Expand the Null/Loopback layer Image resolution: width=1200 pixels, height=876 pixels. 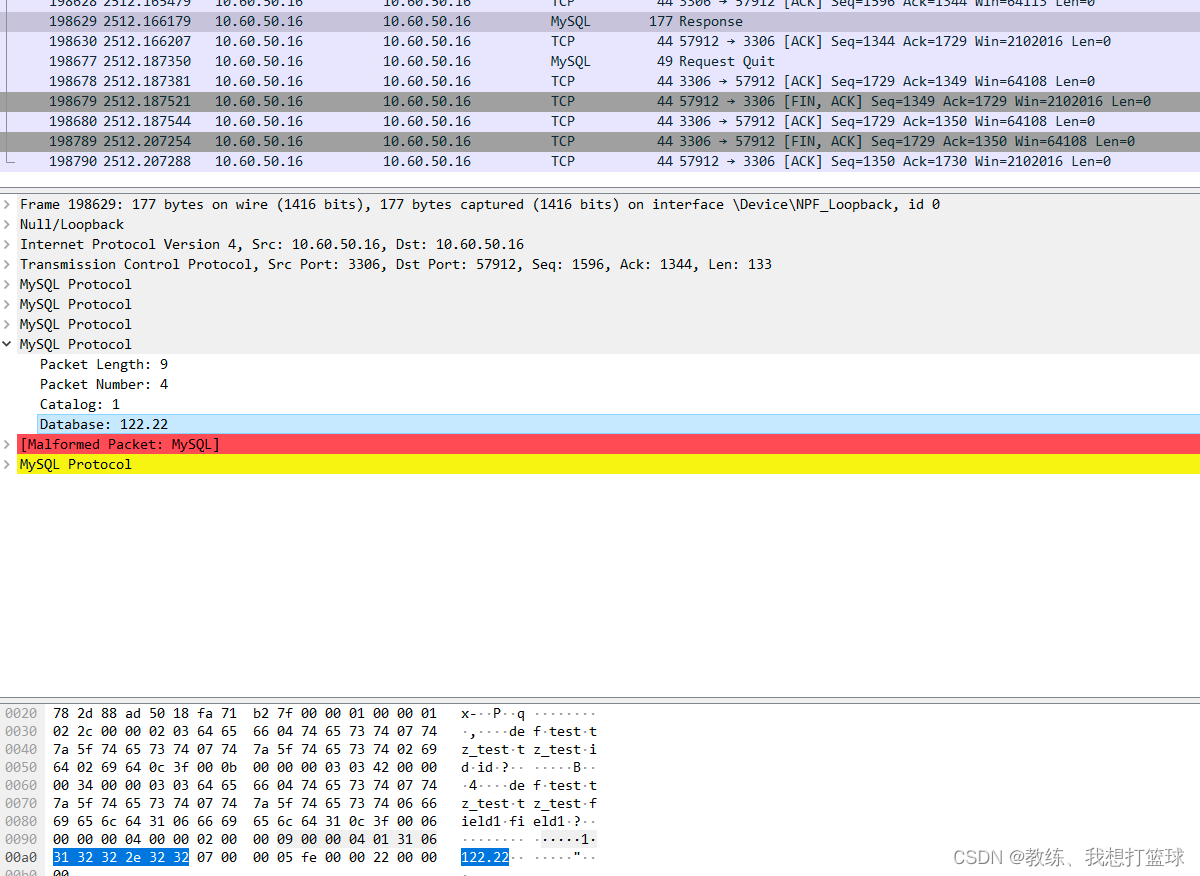click(x=8, y=224)
